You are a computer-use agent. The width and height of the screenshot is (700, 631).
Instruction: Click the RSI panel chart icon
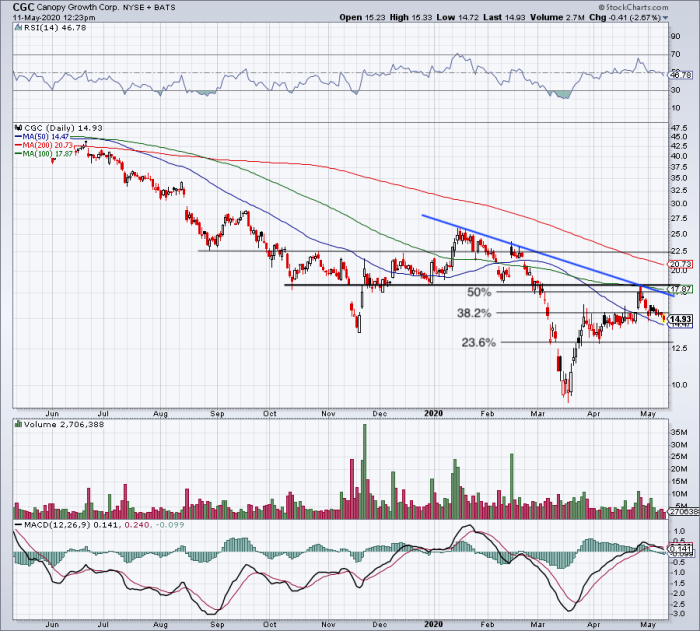[18, 28]
